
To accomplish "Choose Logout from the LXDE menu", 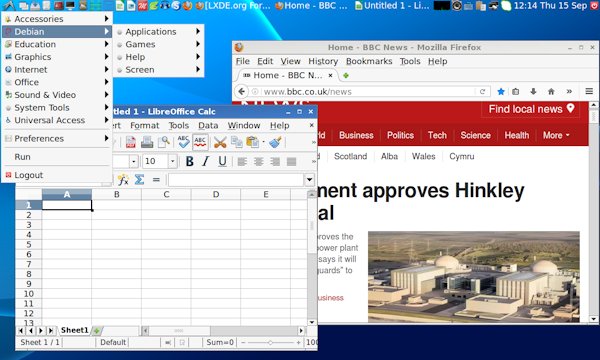I will (x=57, y=175).
